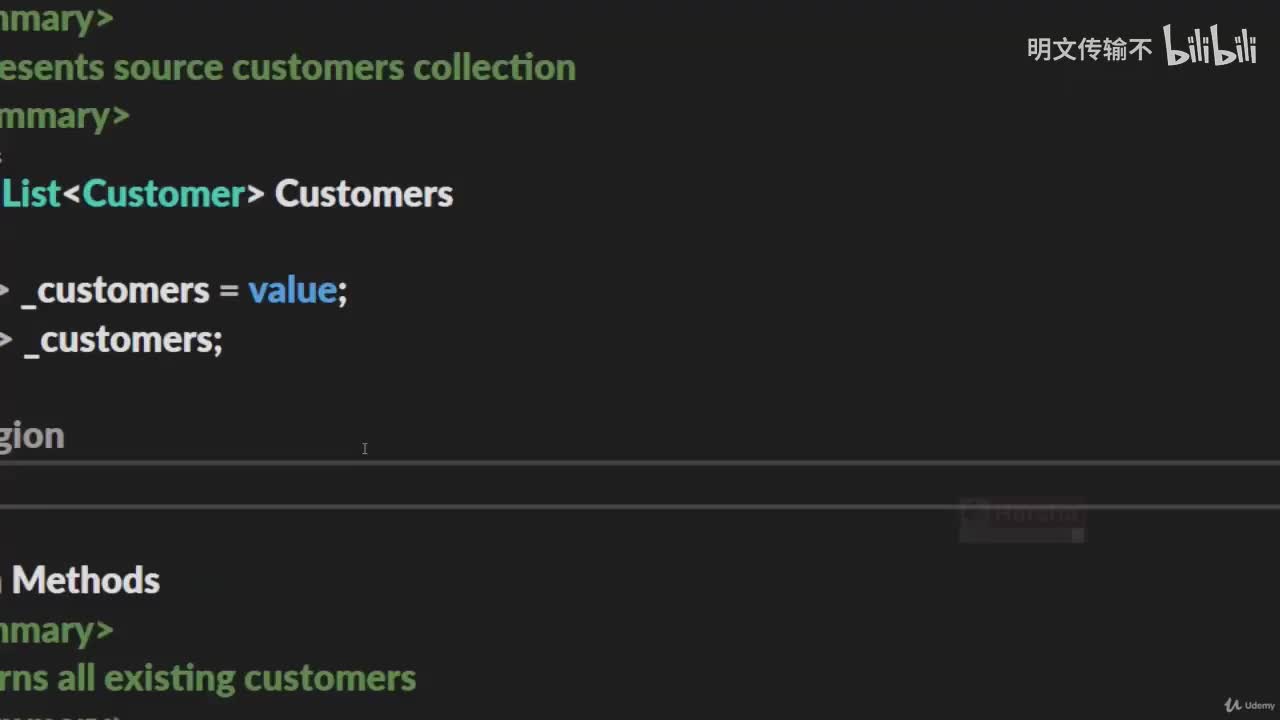Click the Chinese text beside the bilibili logo
Image resolution: width=1280 pixels, height=720 pixels.
tap(1089, 49)
